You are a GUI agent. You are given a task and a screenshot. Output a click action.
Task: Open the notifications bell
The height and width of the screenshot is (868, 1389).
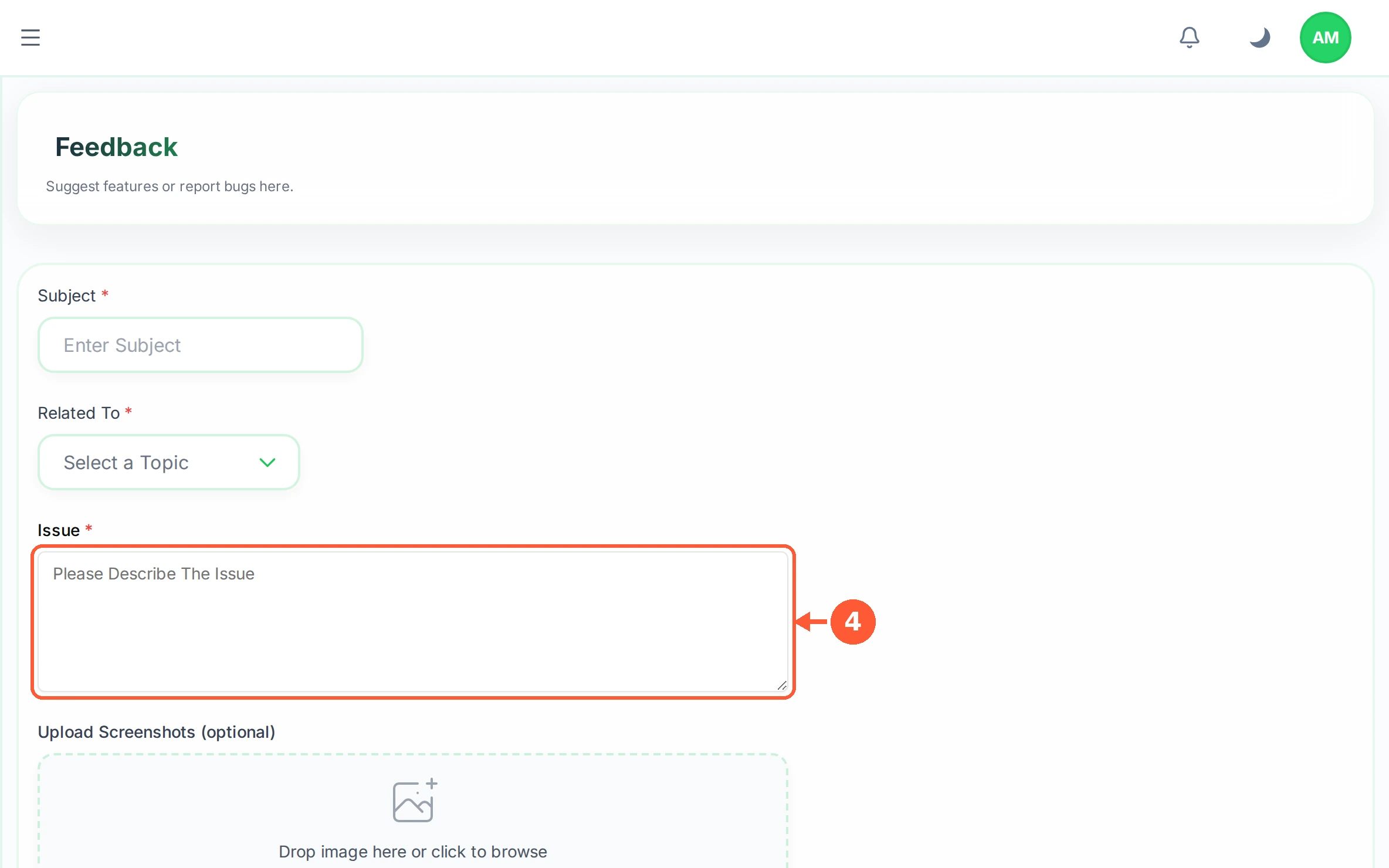pos(1190,38)
